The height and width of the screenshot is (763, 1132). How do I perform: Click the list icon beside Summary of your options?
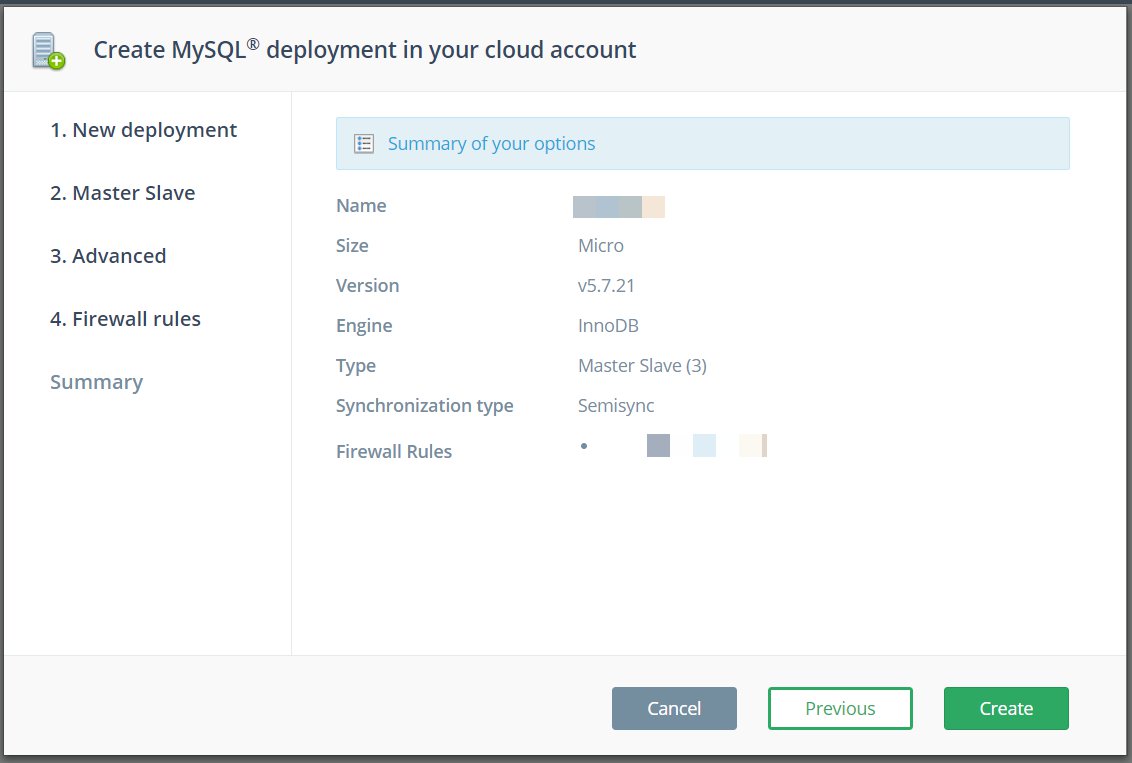(364, 144)
